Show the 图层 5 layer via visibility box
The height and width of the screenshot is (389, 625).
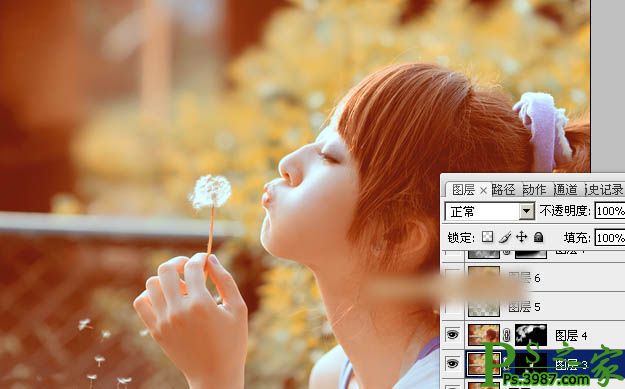click(x=452, y=306)
